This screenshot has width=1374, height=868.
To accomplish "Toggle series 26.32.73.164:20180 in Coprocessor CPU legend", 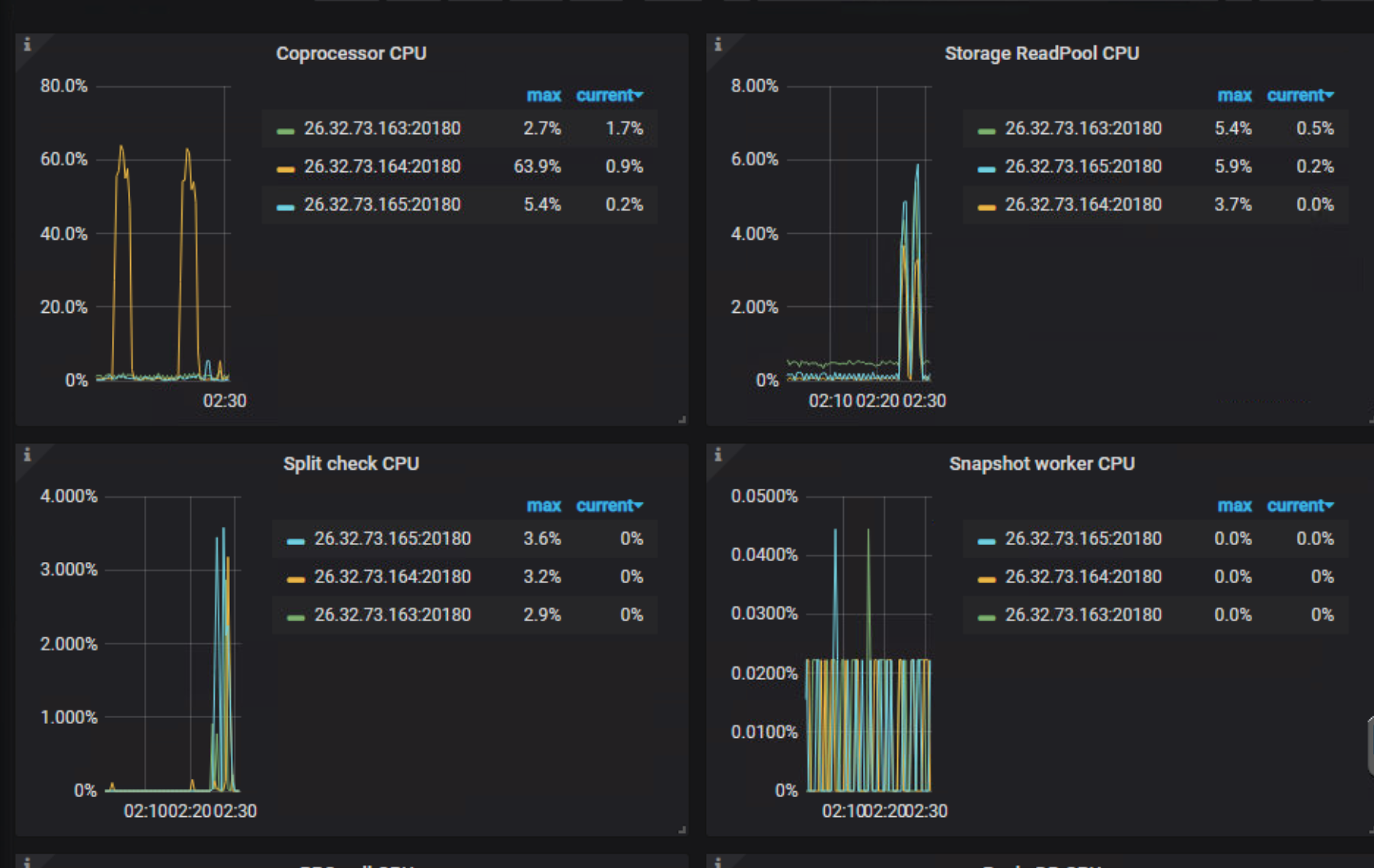I will [382, 166].
